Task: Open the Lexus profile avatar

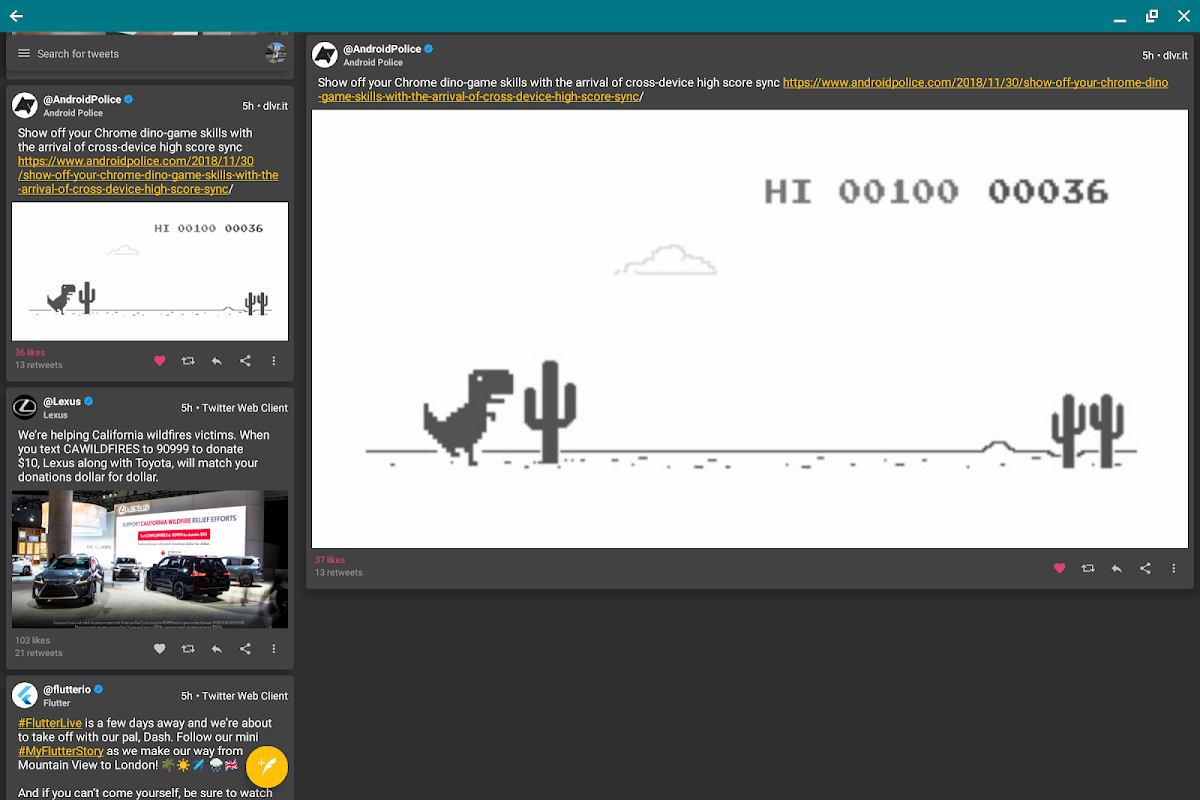Action: tap(25, 407)
